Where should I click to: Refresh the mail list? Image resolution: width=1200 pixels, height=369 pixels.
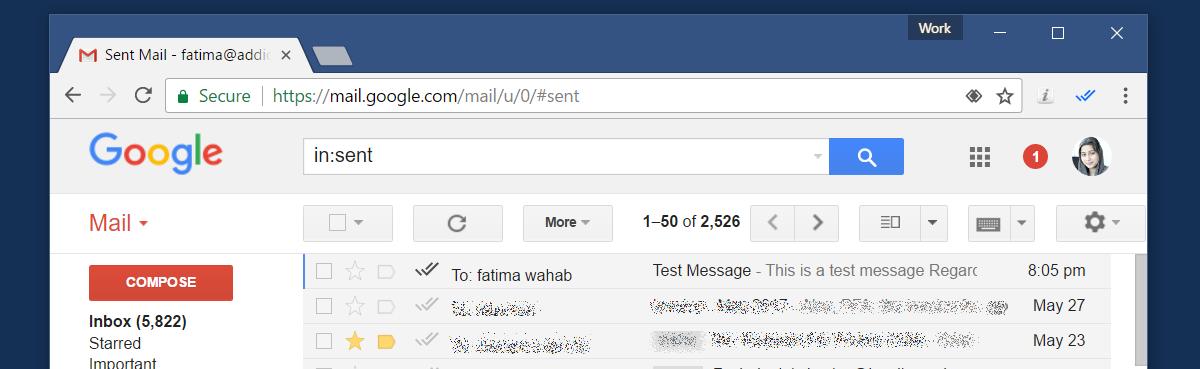pyautogui.click(x=457, y=223)
